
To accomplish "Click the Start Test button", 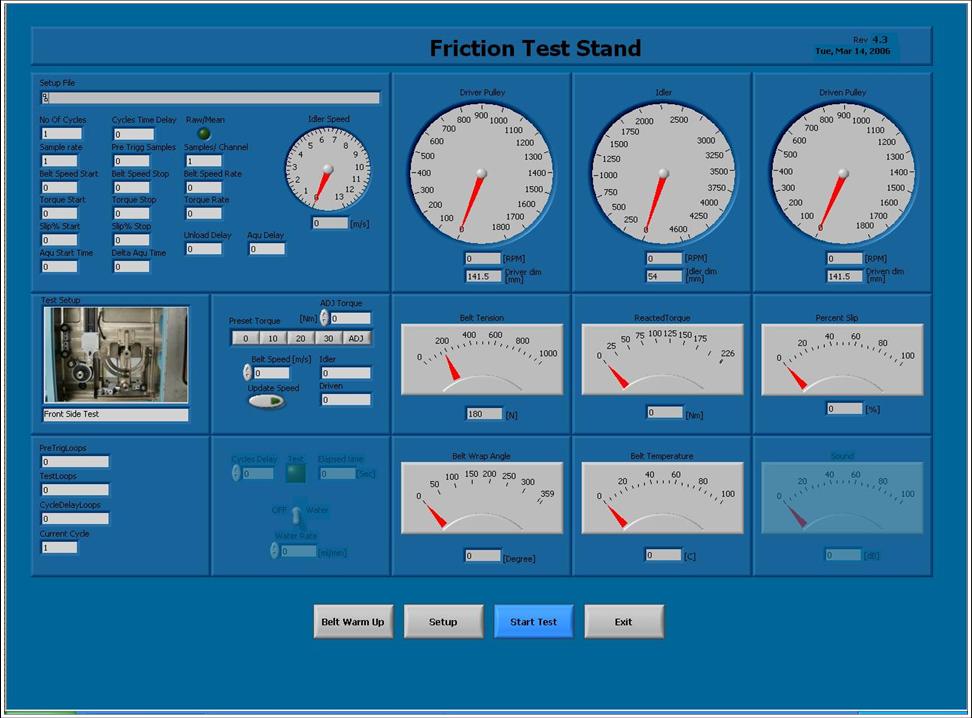I will [533, 622].
